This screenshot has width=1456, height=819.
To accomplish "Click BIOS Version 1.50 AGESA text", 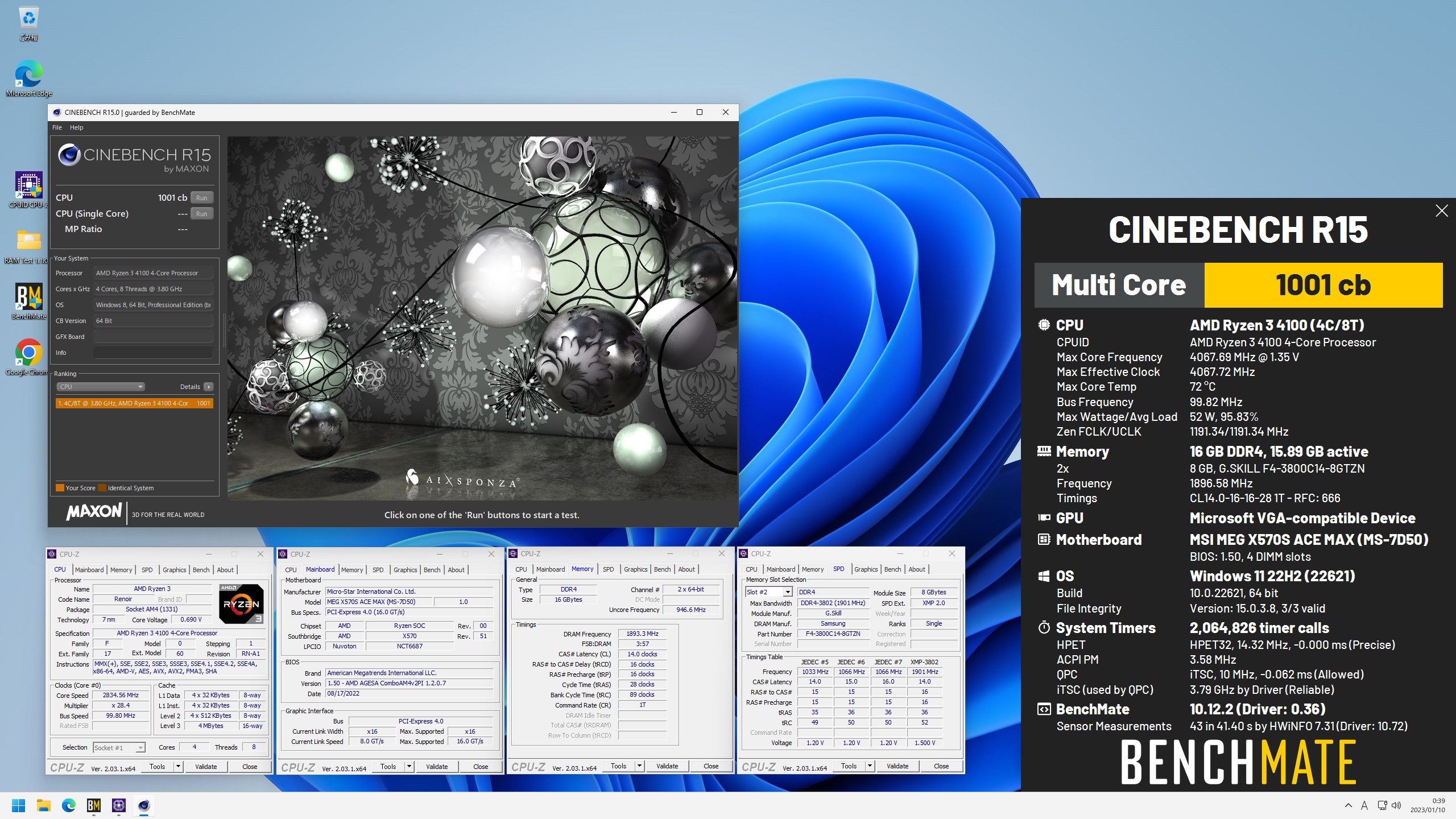I will click(409, 683).
